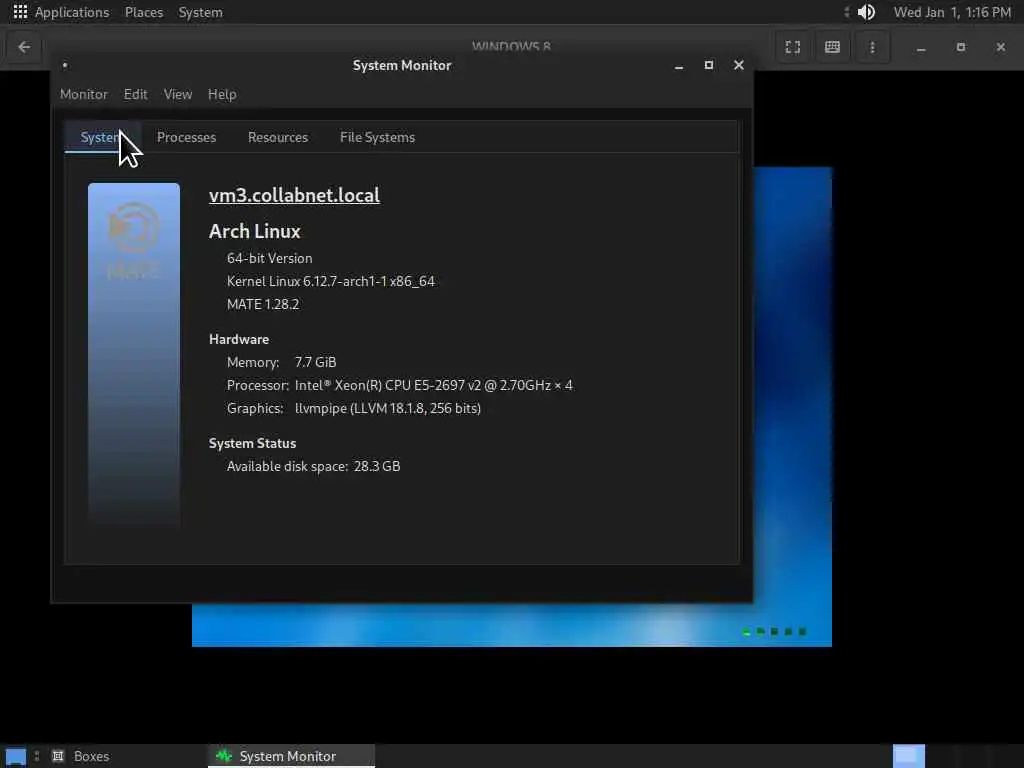The image size is (1024, 768).
Task: Click the MATE 1.28.2 version text
Action: (263, 304)
